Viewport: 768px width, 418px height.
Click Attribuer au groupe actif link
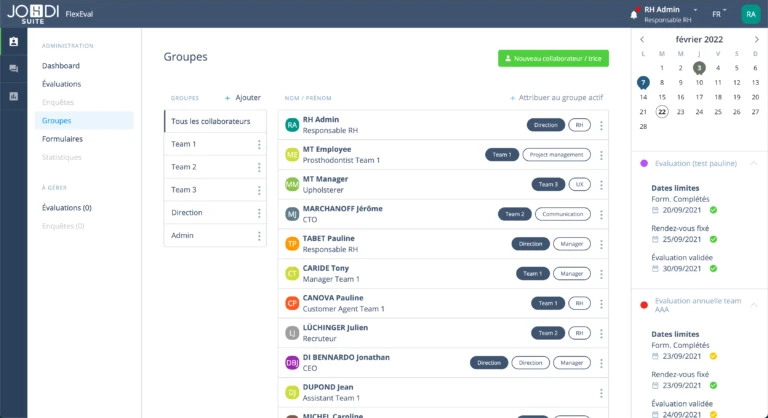tap(556, 98)
